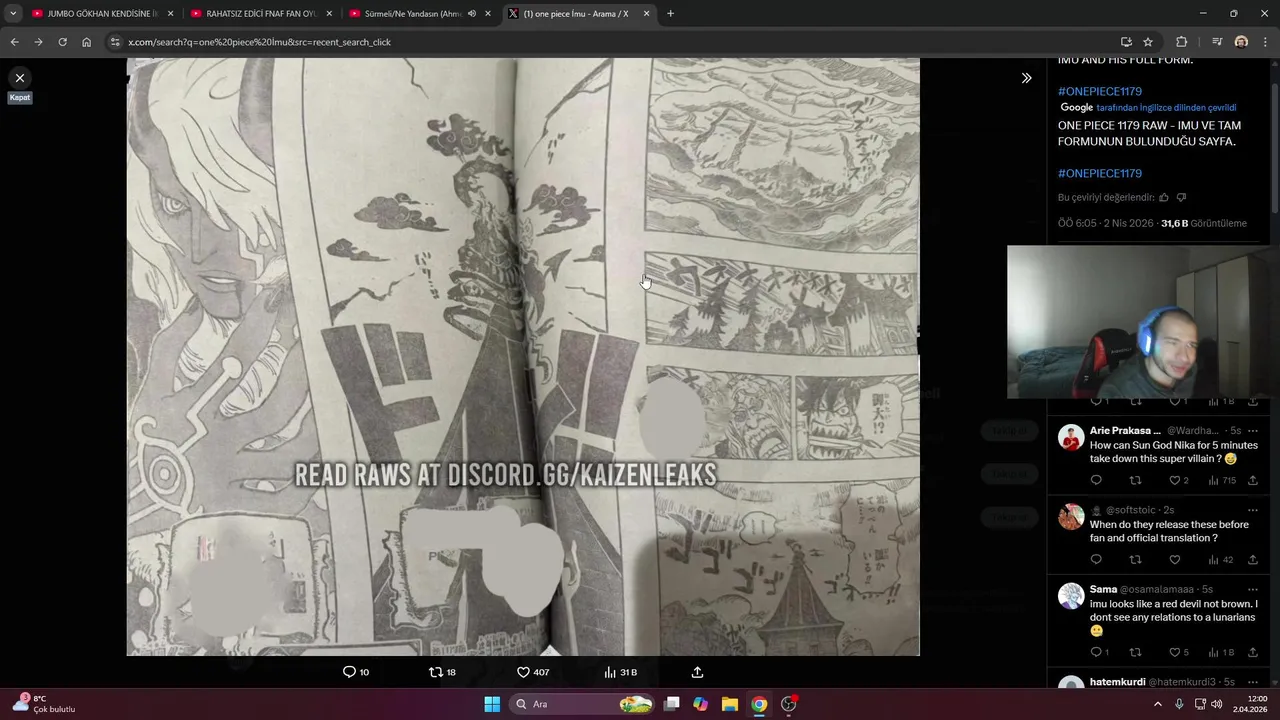Like the enlarged image post (407)
Screen dimensions: 1280x720
click(533, 672)
